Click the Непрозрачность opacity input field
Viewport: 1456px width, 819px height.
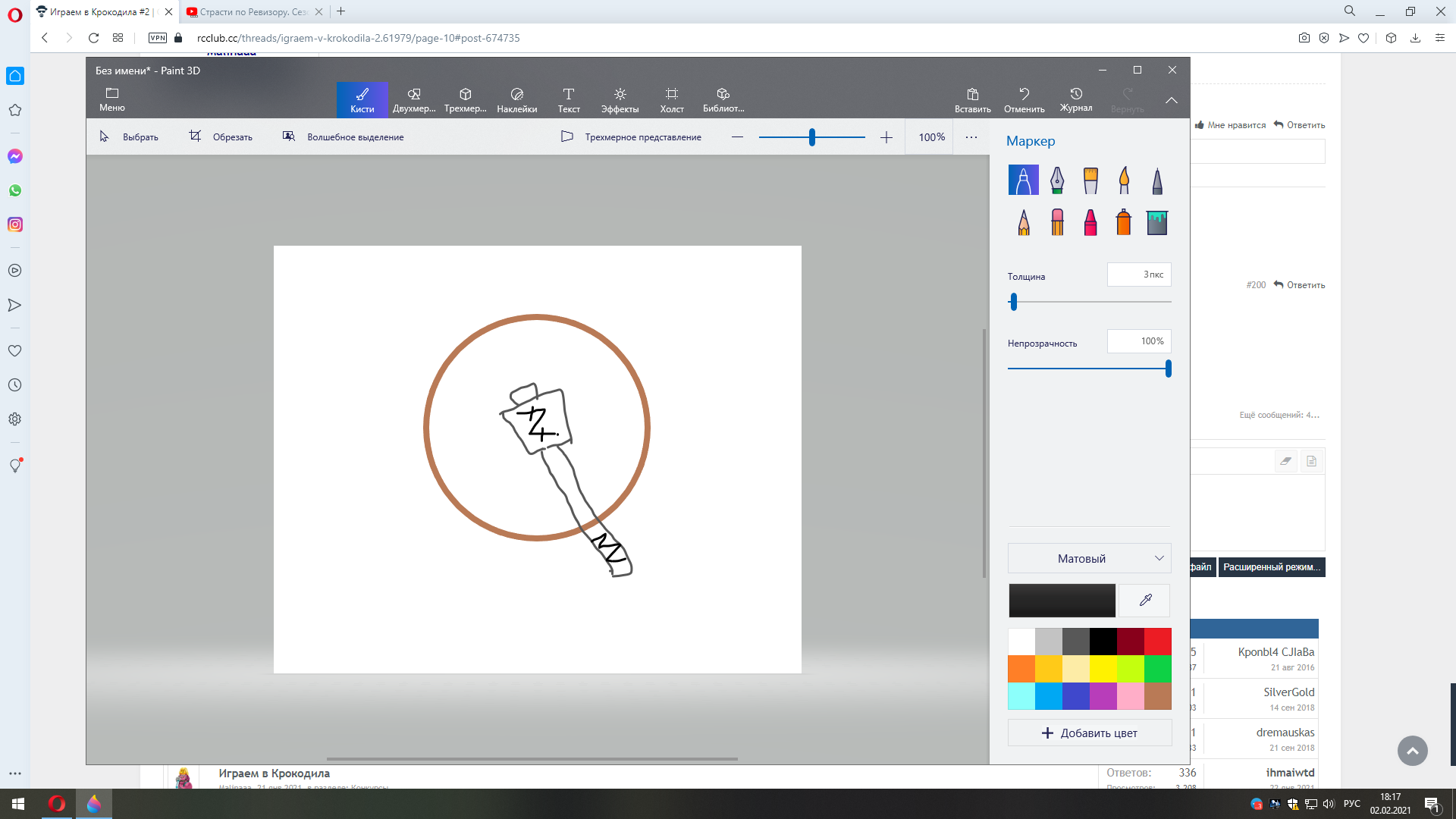coord(1139,341)
